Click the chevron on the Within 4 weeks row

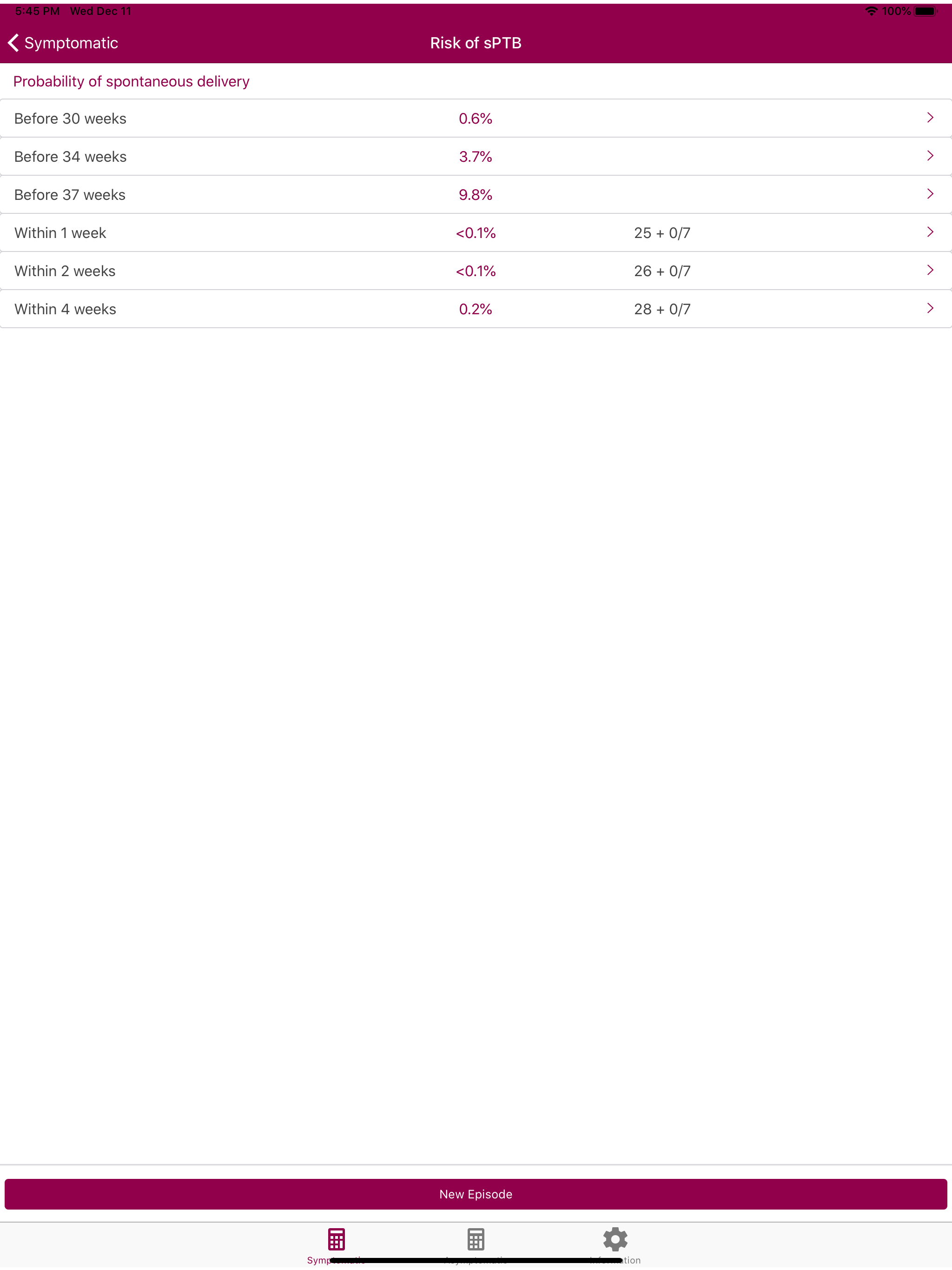[930, 308]
